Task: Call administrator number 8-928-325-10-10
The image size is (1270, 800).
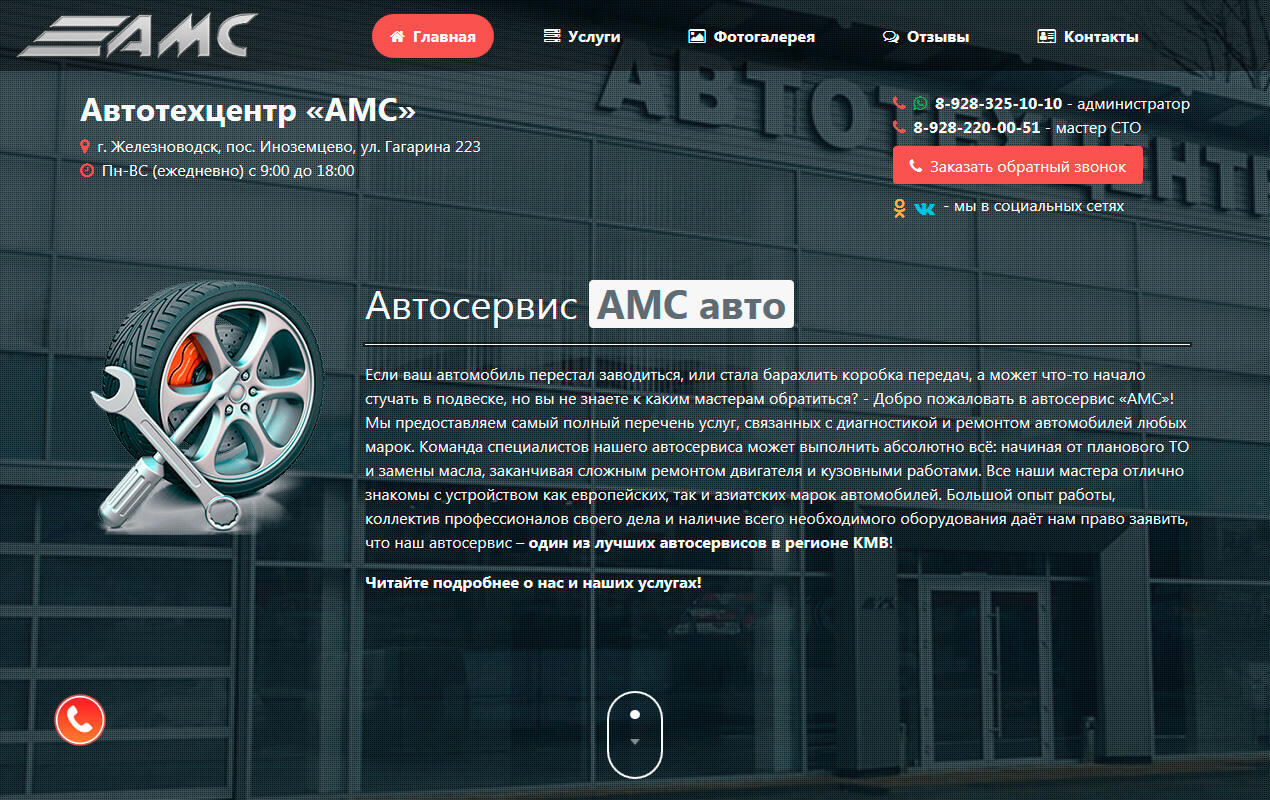Action: (998, 104)
